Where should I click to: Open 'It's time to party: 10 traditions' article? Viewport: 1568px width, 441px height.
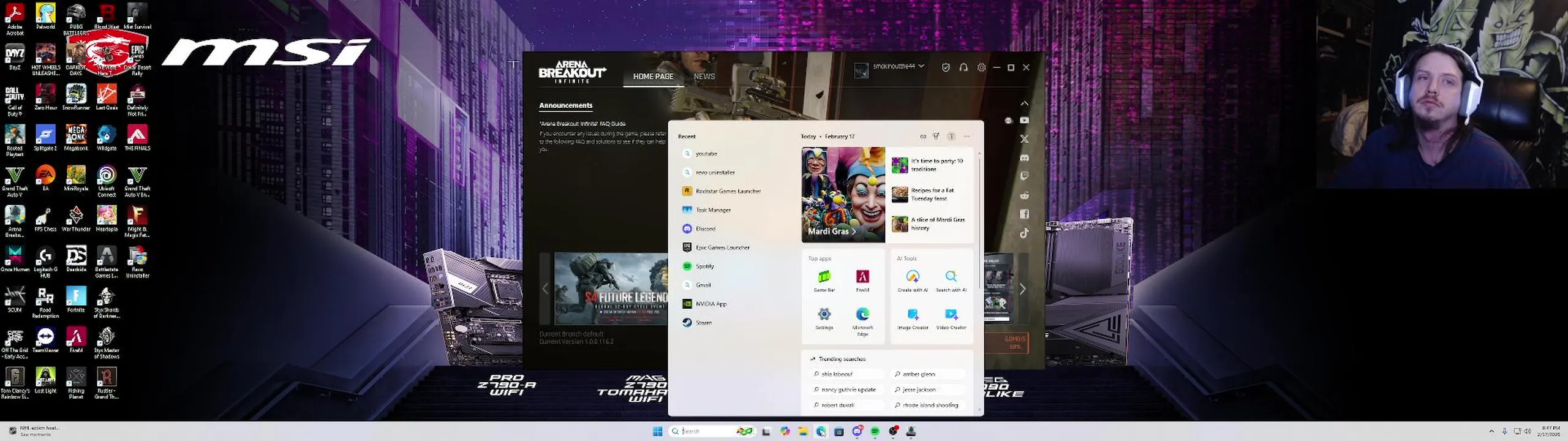[928, 165]
